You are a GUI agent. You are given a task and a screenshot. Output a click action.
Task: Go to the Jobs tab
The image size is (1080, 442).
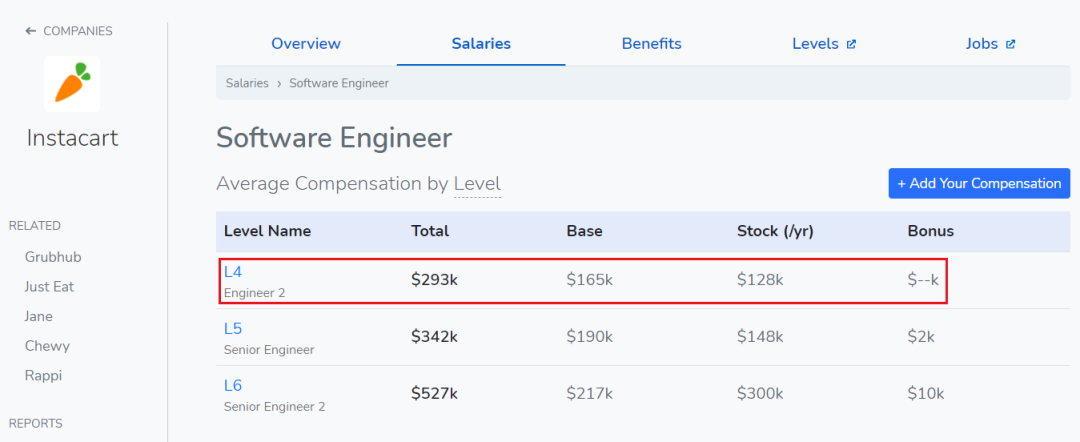(x=981, y=44)
